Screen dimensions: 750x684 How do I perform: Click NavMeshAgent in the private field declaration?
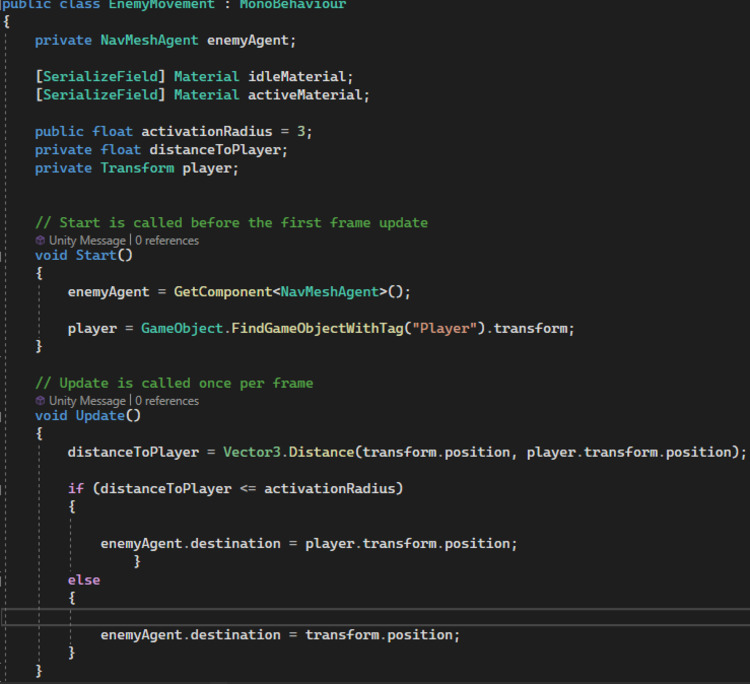(149, 40)
